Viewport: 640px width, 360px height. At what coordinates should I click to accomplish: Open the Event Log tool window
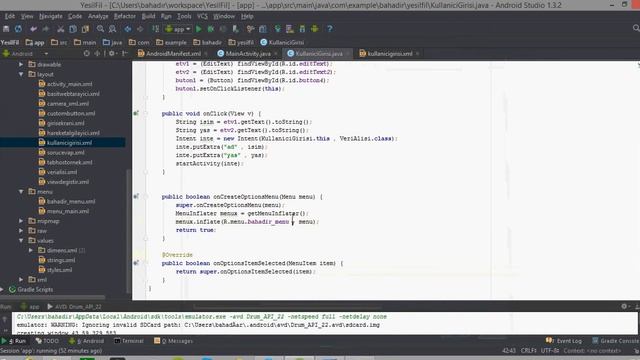click(x=564, y=341)
